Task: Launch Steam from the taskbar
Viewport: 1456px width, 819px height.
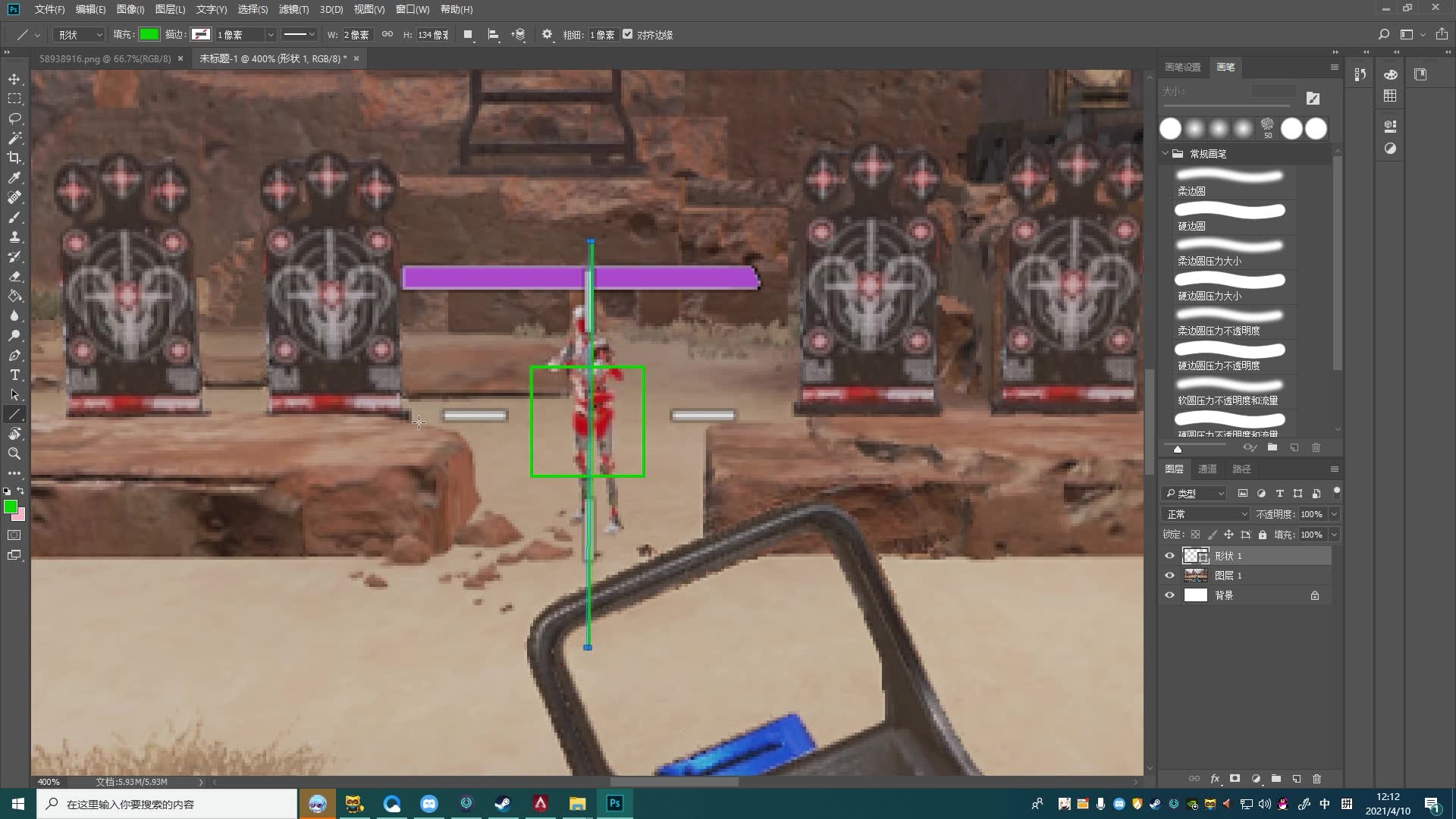Action: 503,804
